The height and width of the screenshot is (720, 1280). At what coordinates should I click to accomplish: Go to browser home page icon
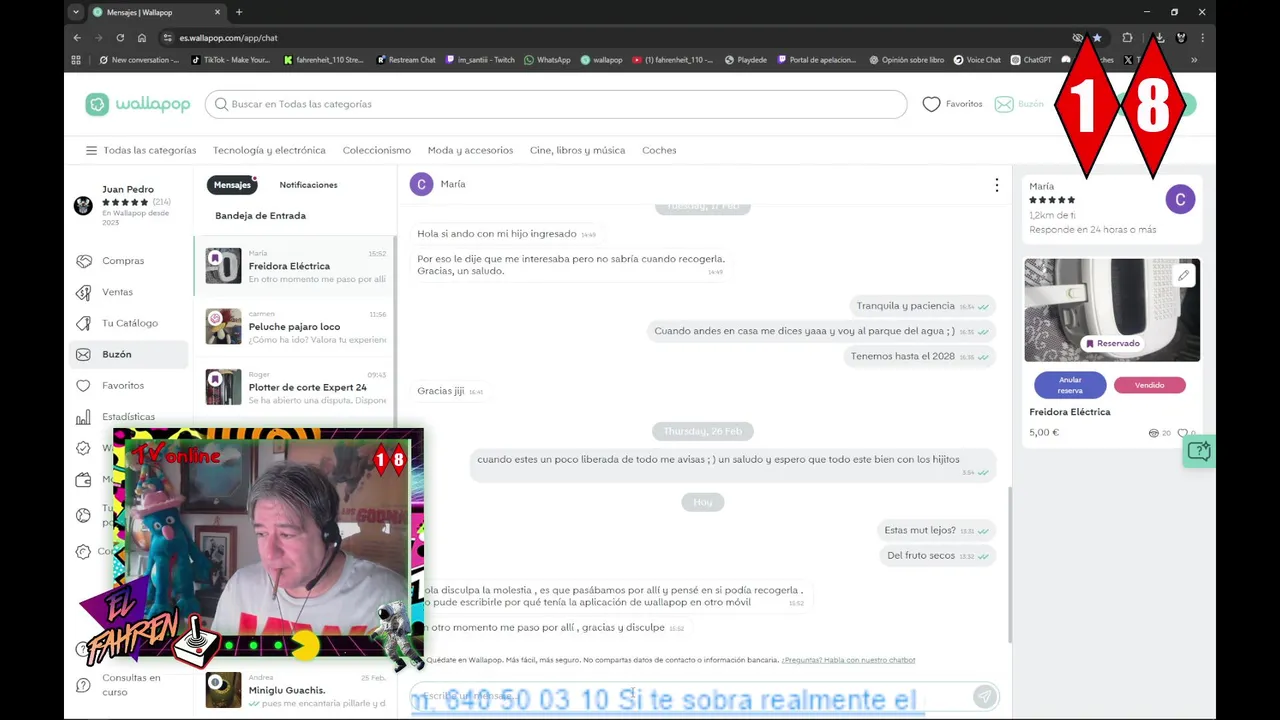(x=142, y=38)
